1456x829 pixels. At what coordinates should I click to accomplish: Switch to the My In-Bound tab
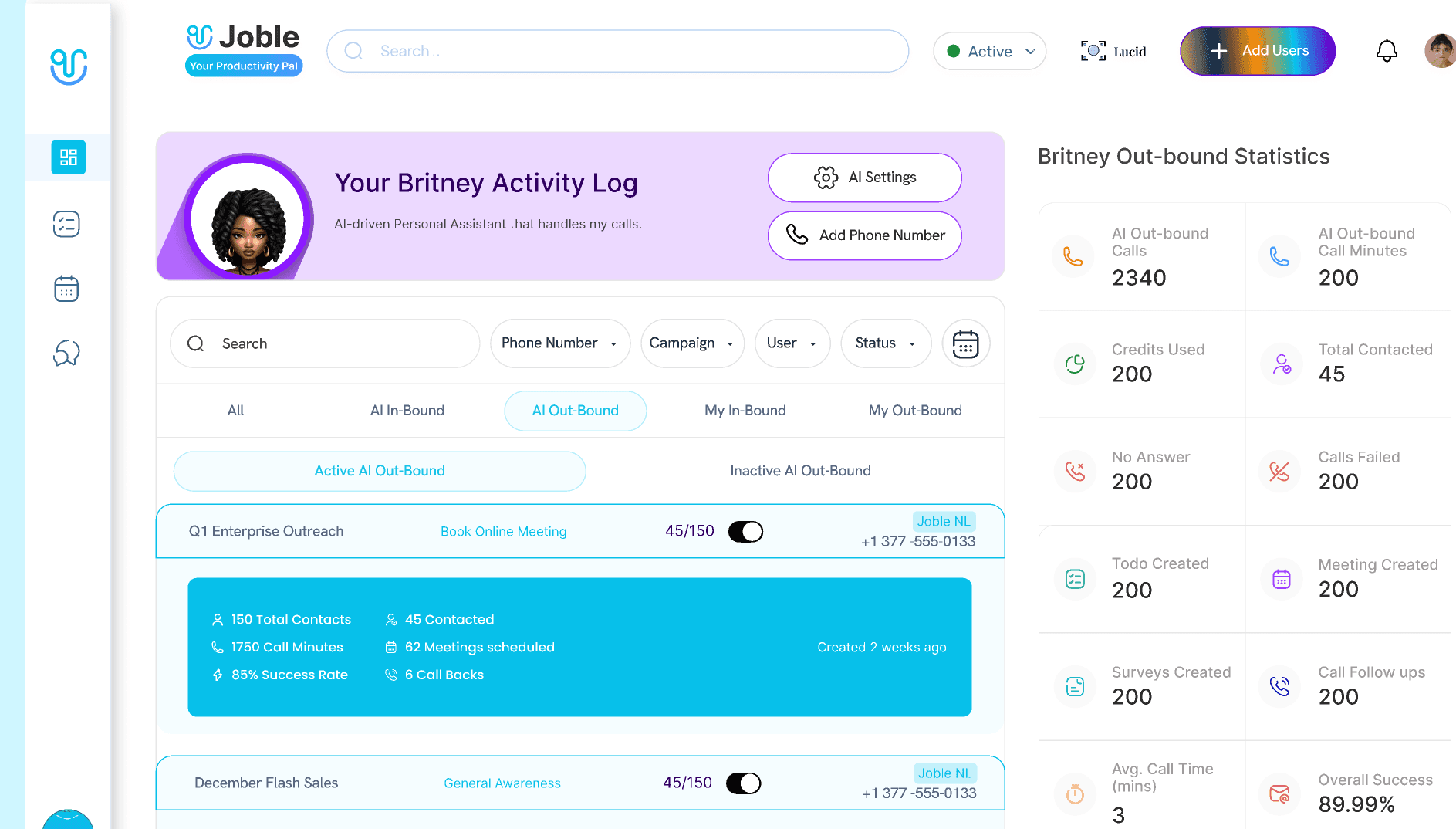point(745,411)
